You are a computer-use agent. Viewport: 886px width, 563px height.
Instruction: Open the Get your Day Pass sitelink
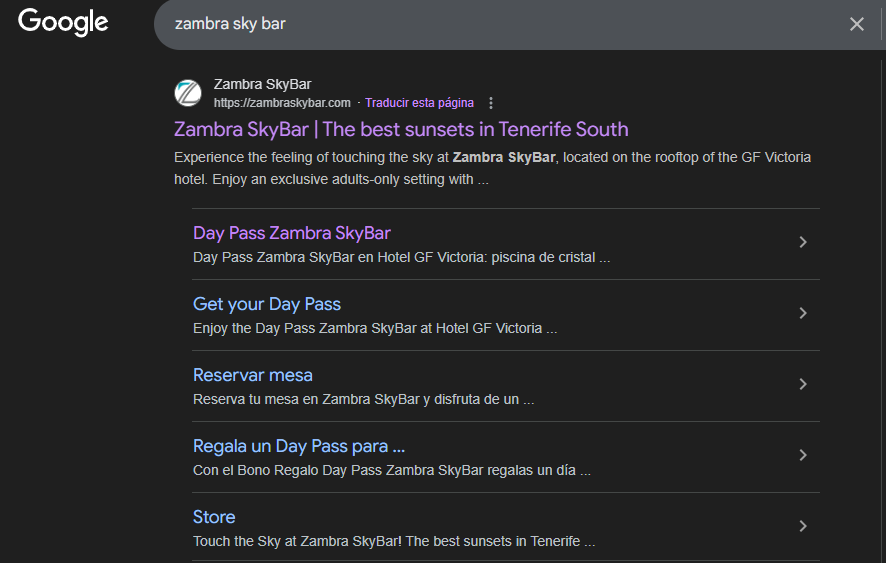tap(267, 304)
